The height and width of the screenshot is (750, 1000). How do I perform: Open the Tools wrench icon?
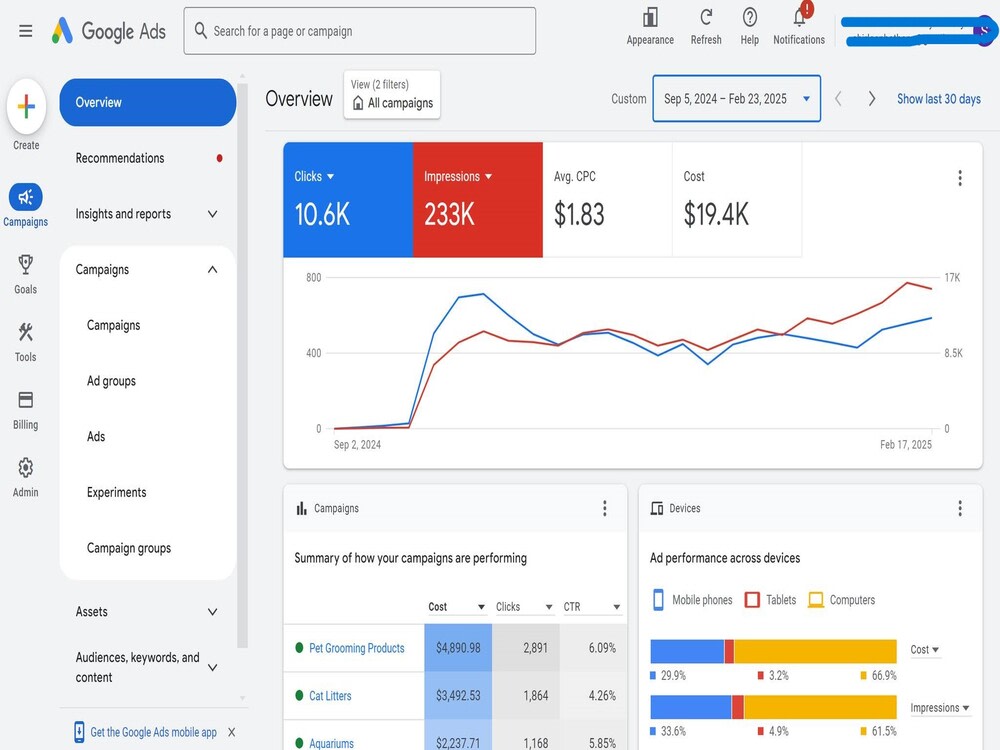coord(26,332)
